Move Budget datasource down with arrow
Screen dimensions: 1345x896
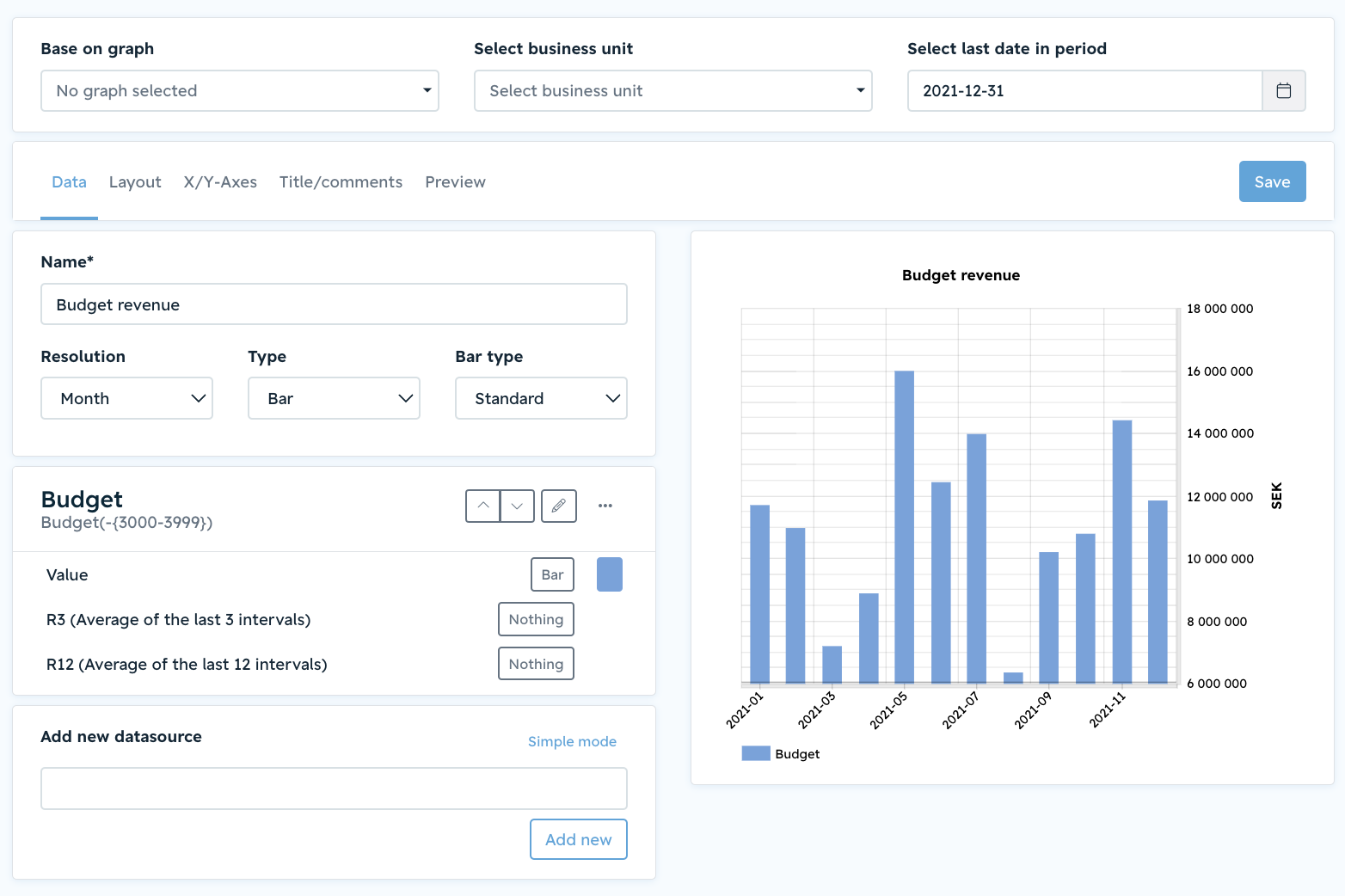point(517,506)
